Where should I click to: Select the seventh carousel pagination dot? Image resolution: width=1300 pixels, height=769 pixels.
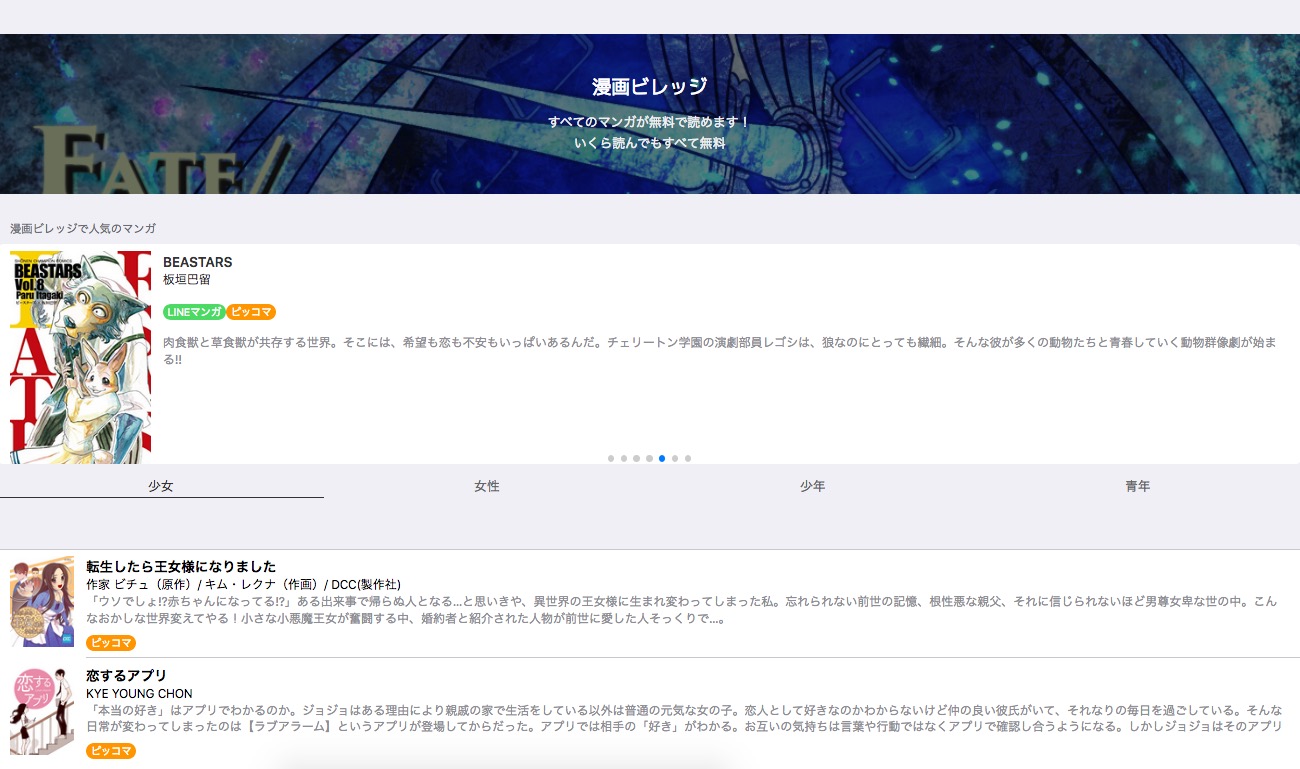pos(688,458)
